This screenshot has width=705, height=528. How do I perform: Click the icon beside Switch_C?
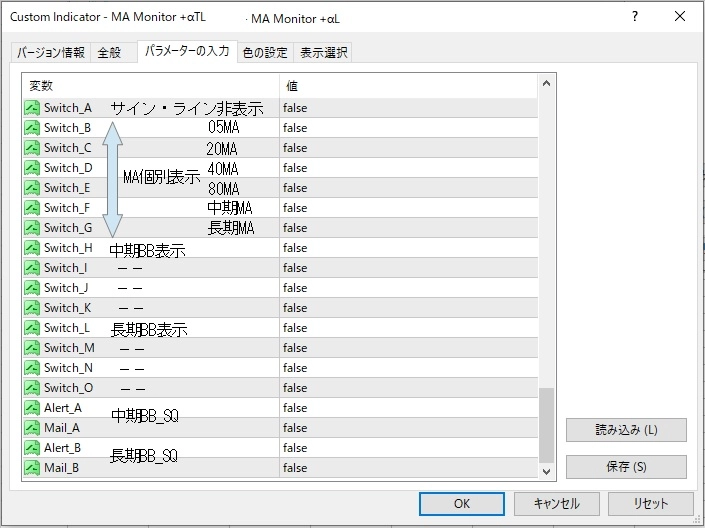(32, 148)
